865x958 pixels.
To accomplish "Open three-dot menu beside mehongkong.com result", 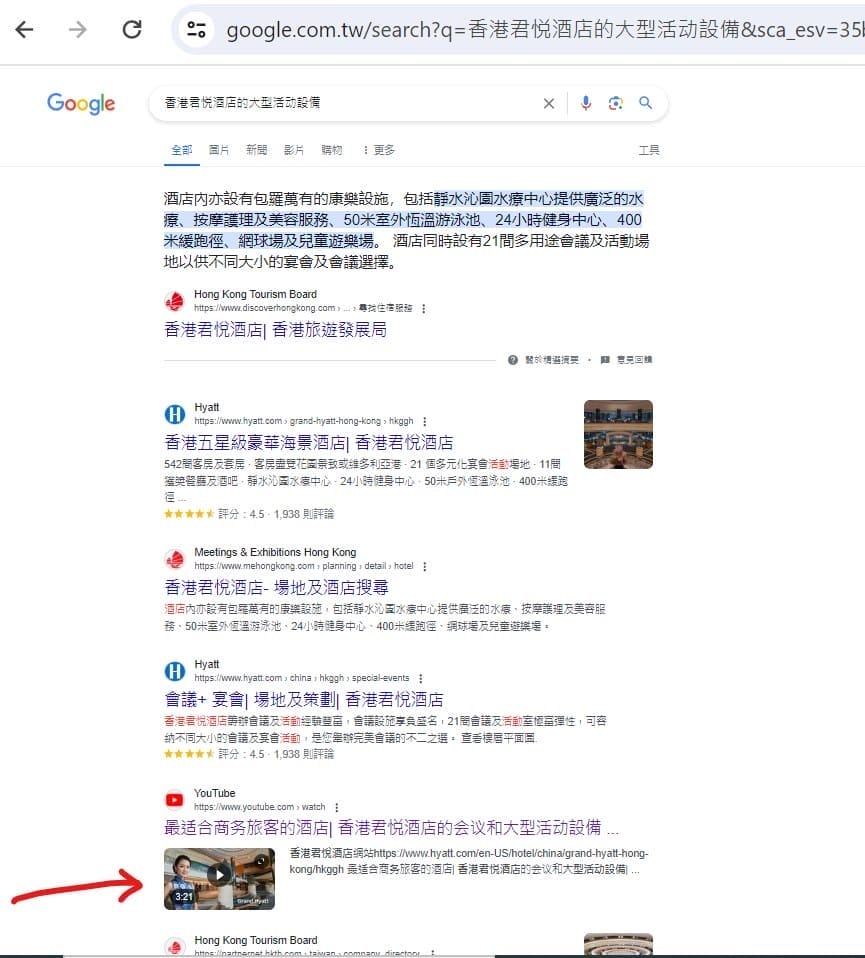I will tap(424, 566).
